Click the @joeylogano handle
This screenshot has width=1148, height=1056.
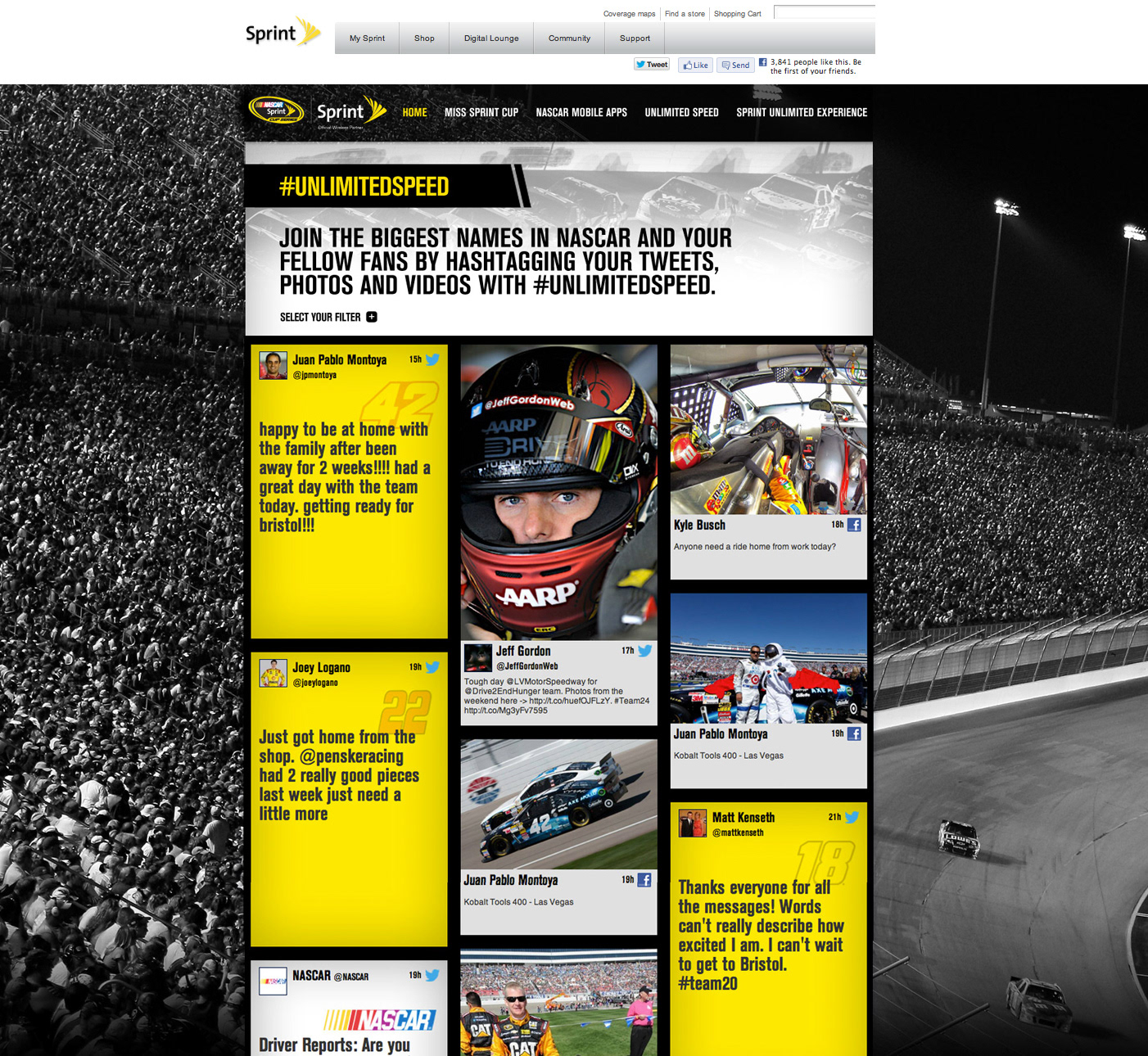point(315,683)
